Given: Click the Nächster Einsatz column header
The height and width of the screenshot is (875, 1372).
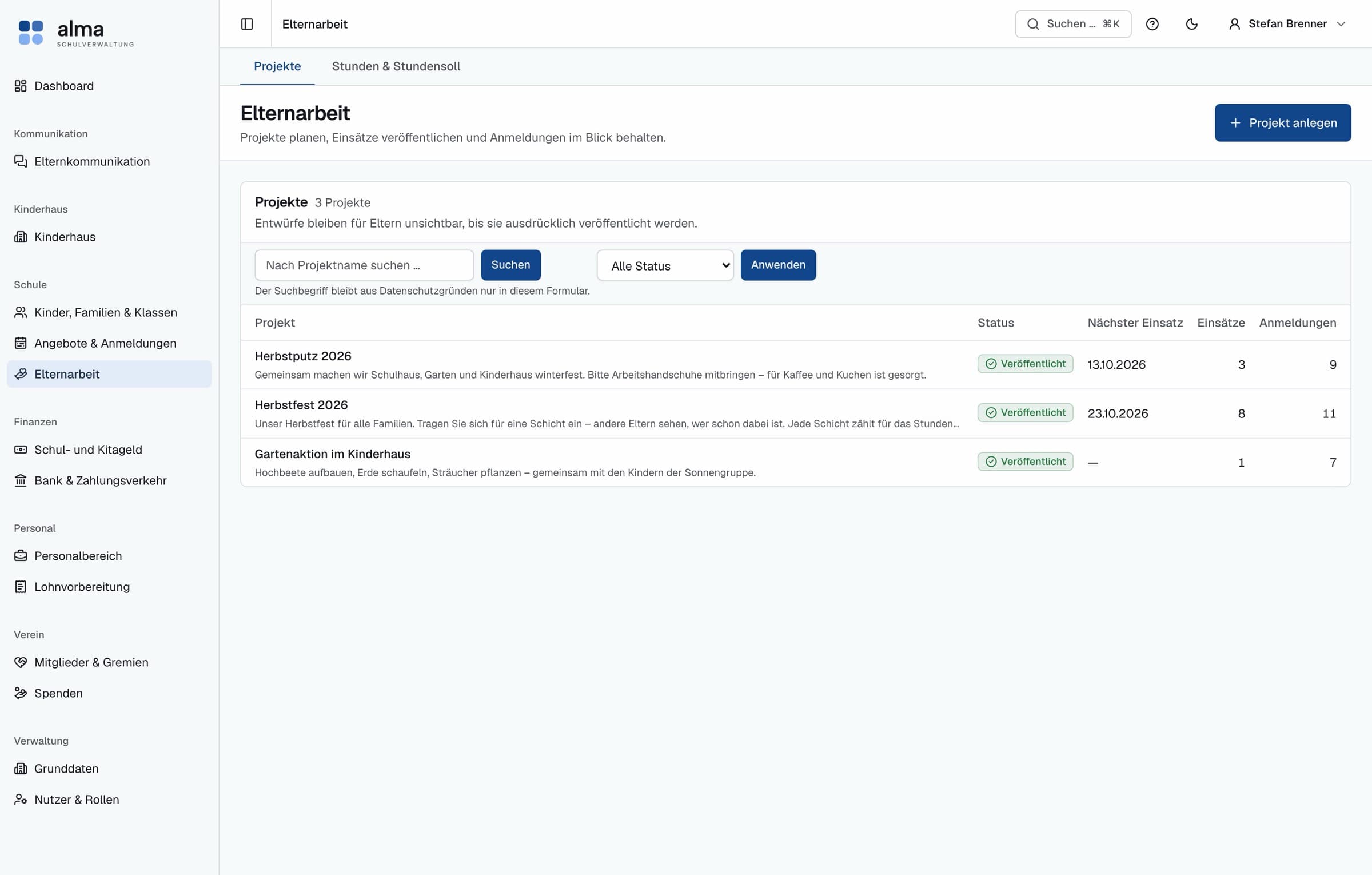Looking at the screenshot, I should 1135,323.
